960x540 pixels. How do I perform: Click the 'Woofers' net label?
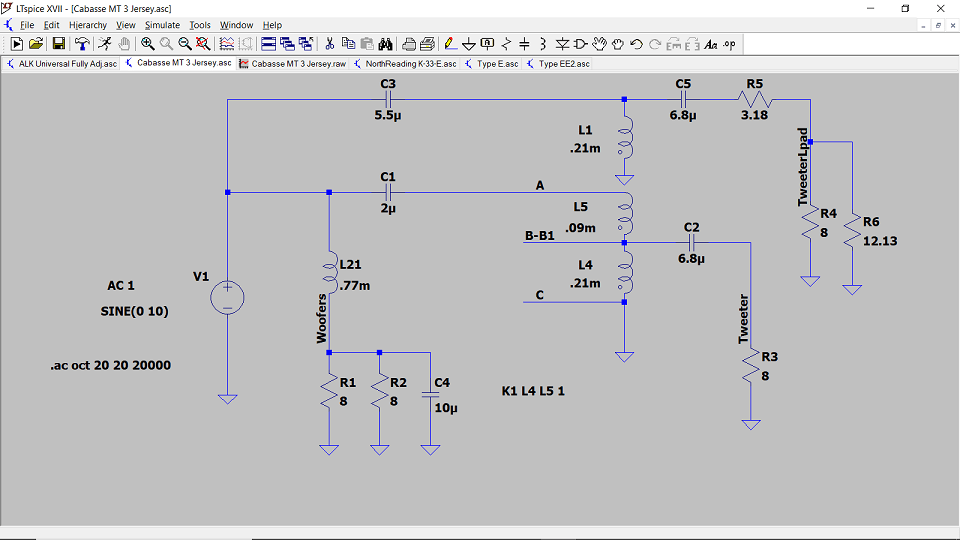pos(321,318)
